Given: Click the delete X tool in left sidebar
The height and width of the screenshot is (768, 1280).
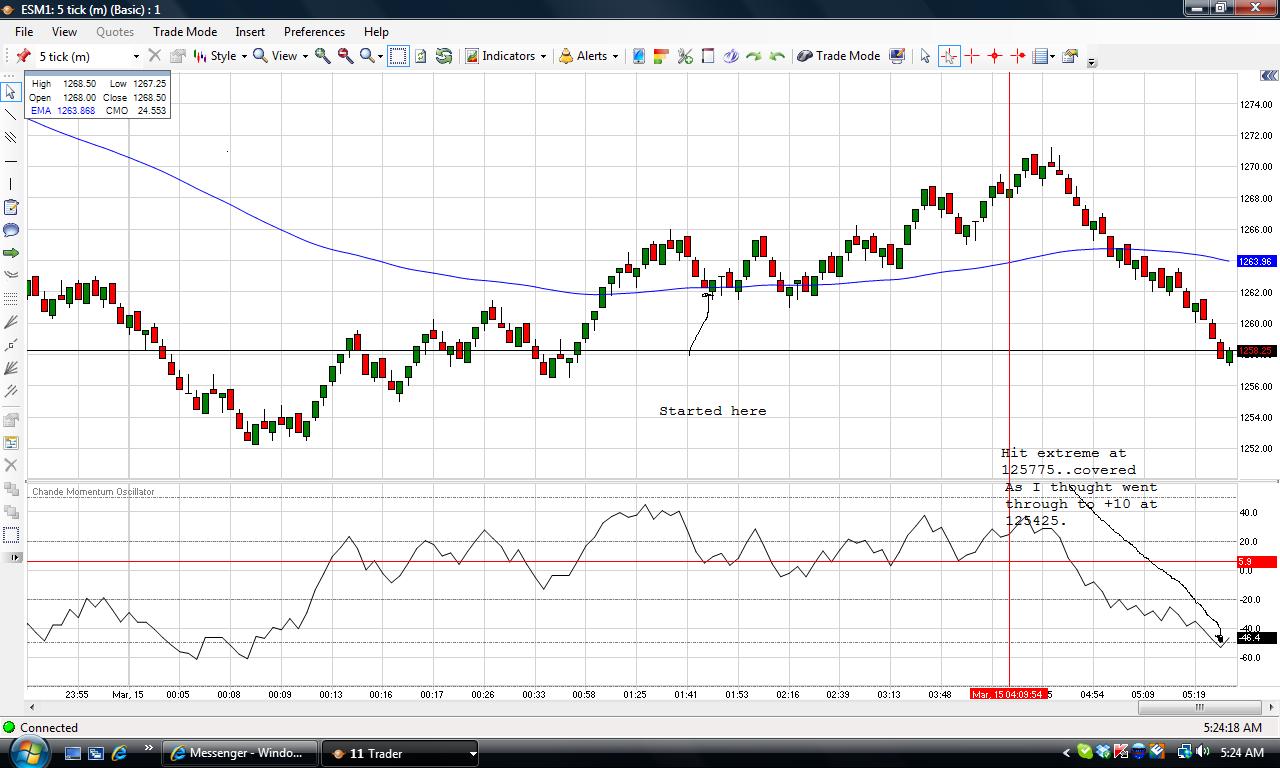Looking at the screenshot, I should (x=11, y=465).
